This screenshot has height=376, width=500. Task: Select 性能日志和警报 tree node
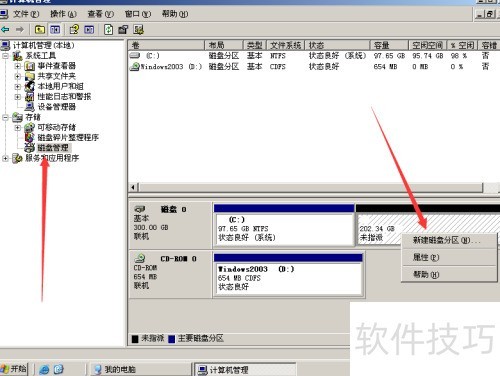(64, 97)
